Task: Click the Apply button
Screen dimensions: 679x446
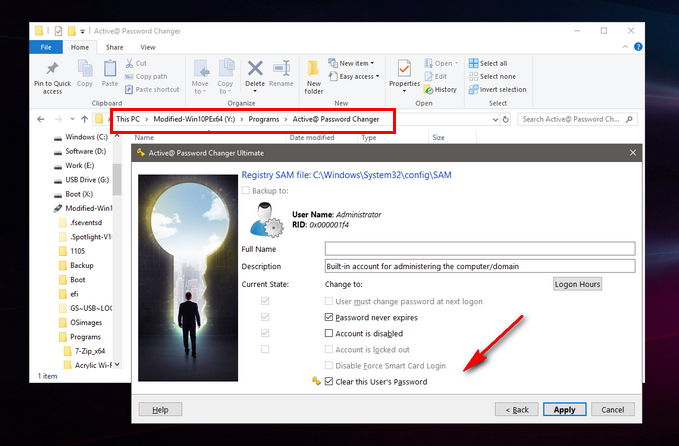Action: [x=564, y=410]
